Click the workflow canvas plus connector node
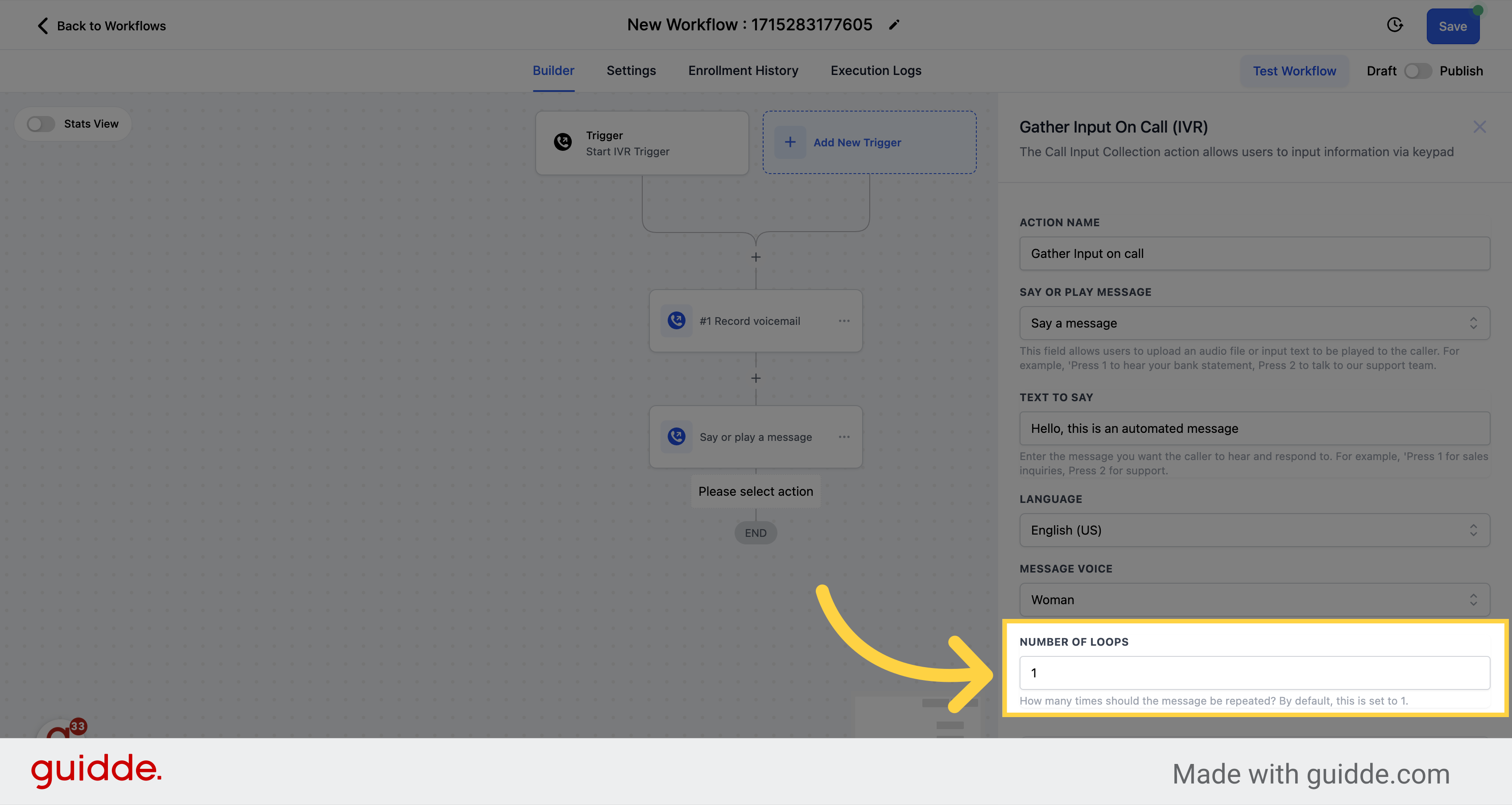The image size is (1512, 805). tap(755, 258)
